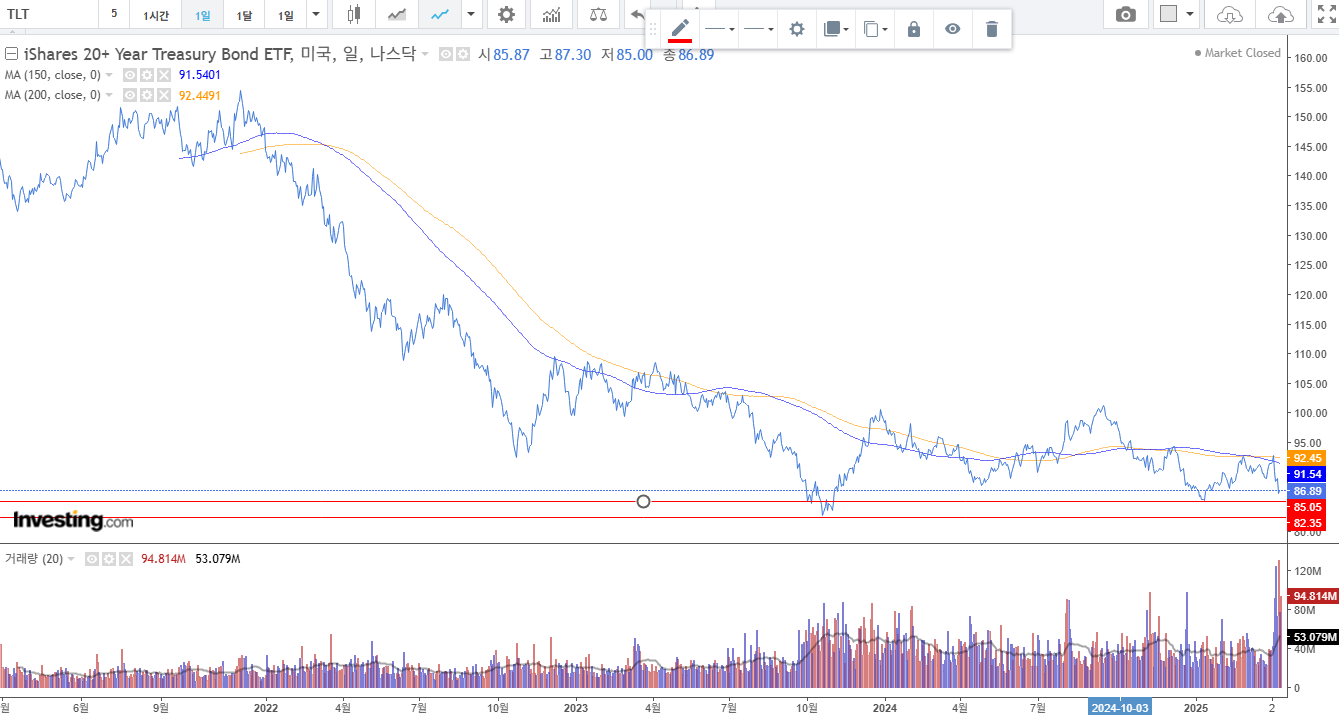Open settings gear next to iShares title
The width and height of the screenshot is (1339, 715).
[463, 54]
